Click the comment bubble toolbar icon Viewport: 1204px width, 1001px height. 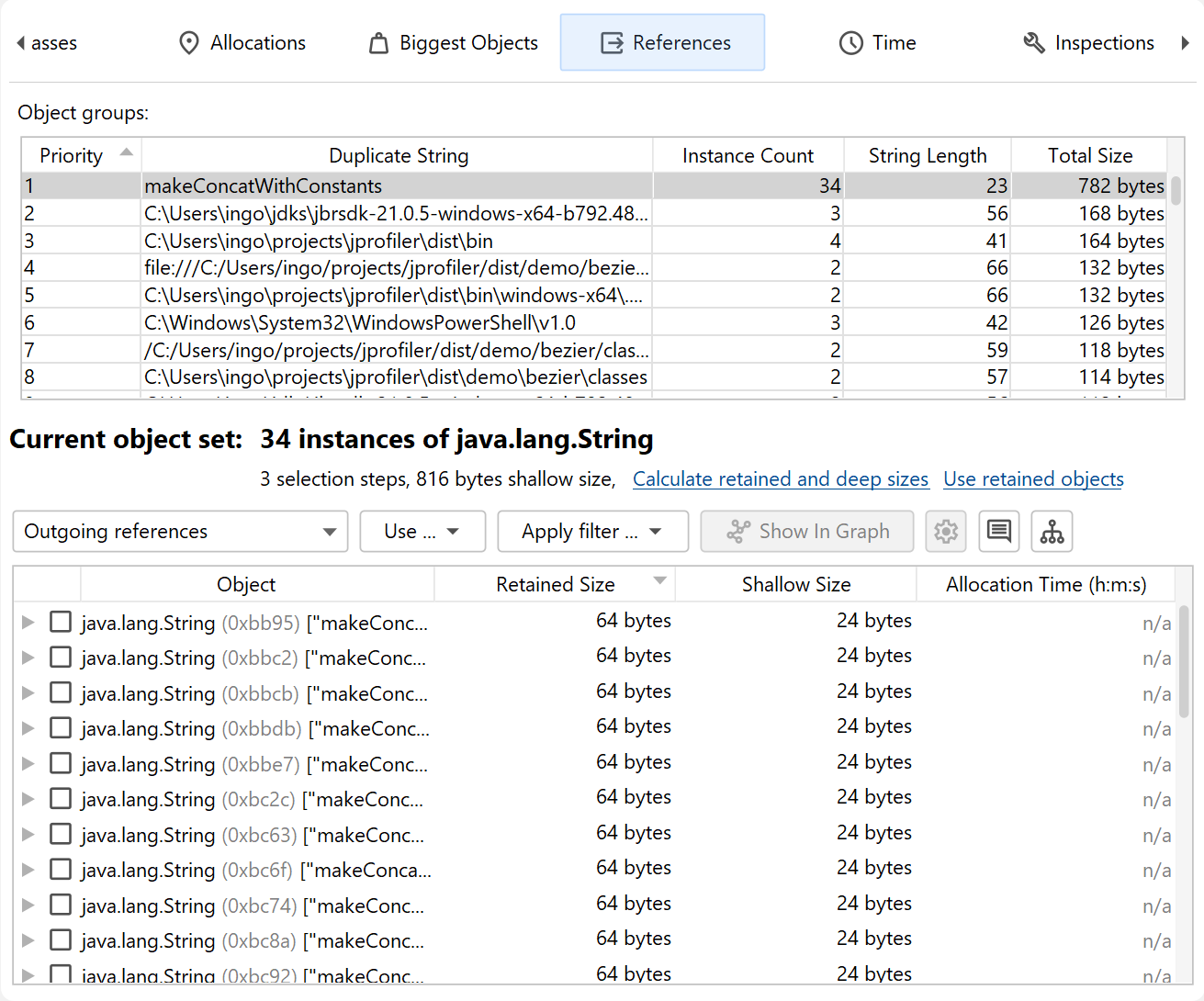tap(998, 532)
